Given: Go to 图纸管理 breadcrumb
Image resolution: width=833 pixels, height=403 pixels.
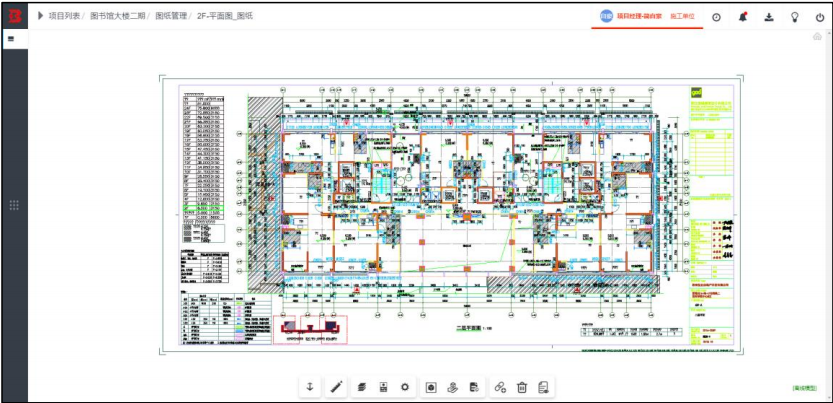Looking at the screenshot, I should tap(171, 16).
